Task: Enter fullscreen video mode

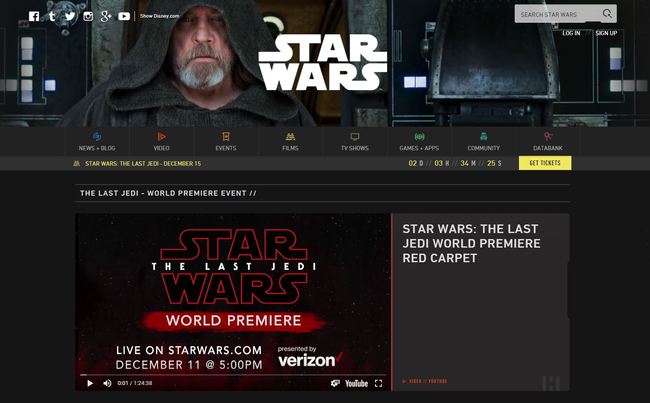Action: coord(378,384)
